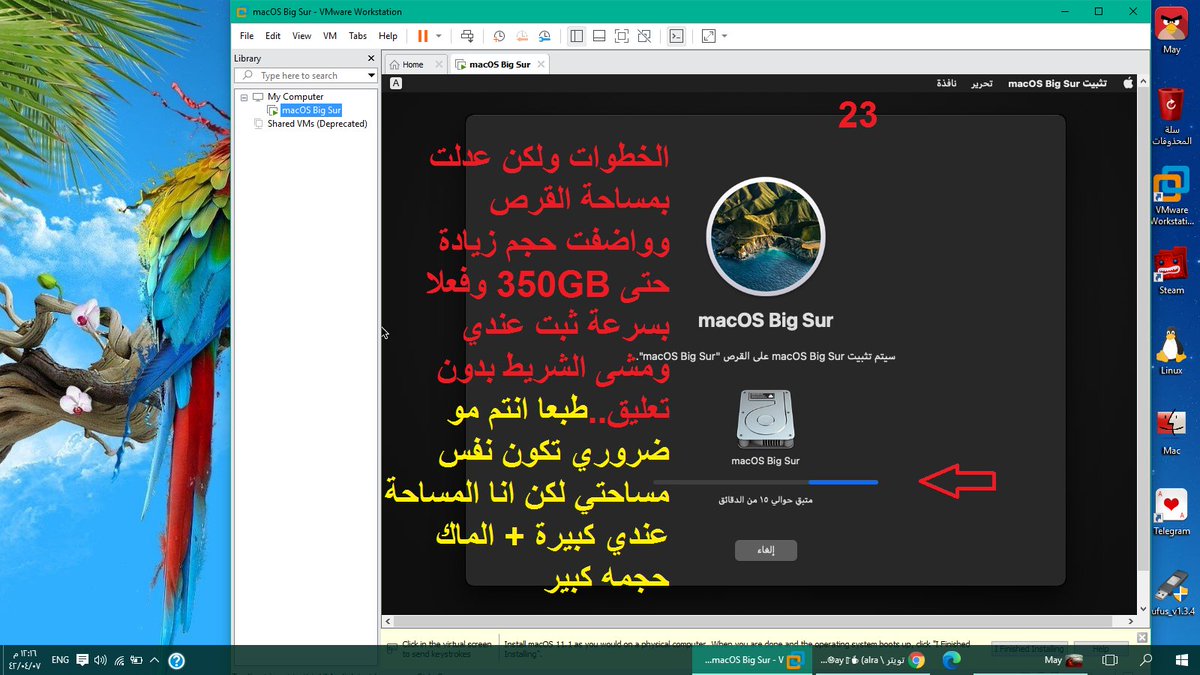The width and height of the screenshot is (1200, 675).
Task: Switch to the macOS Big Sur VMware taskbar button
Action: tap(753, 660)
